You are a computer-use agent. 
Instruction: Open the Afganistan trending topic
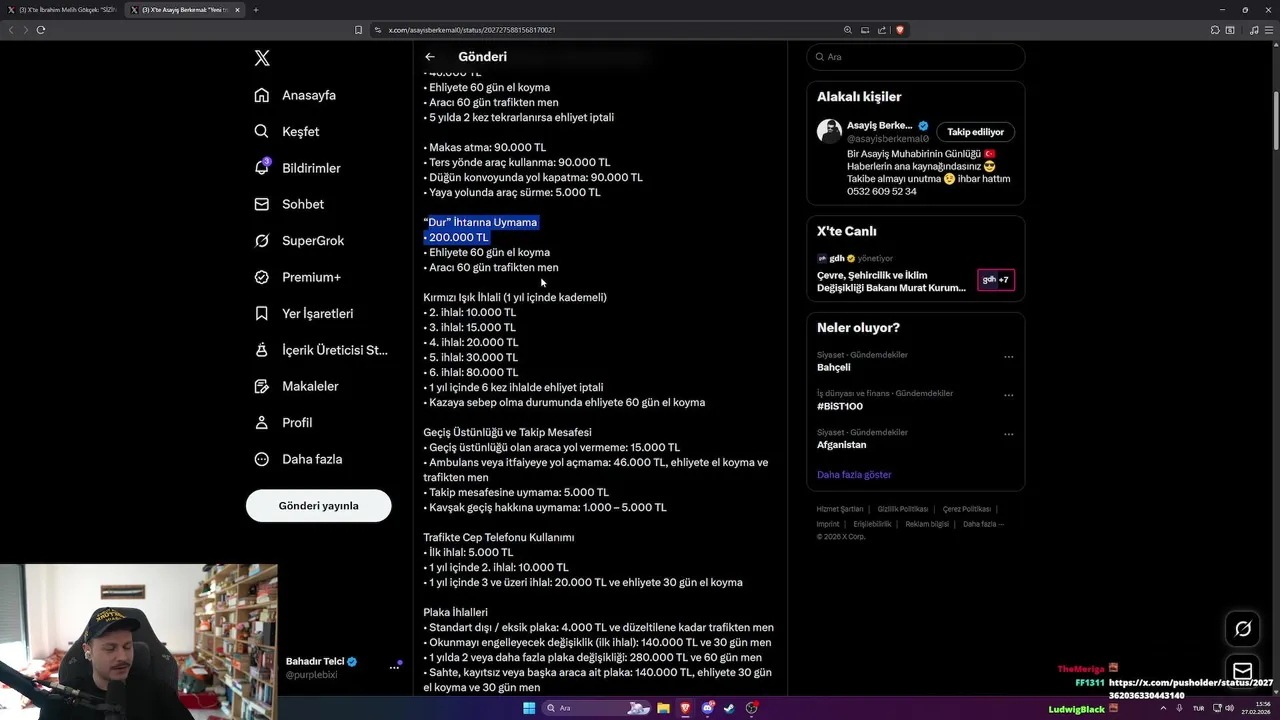coord(842,444)
